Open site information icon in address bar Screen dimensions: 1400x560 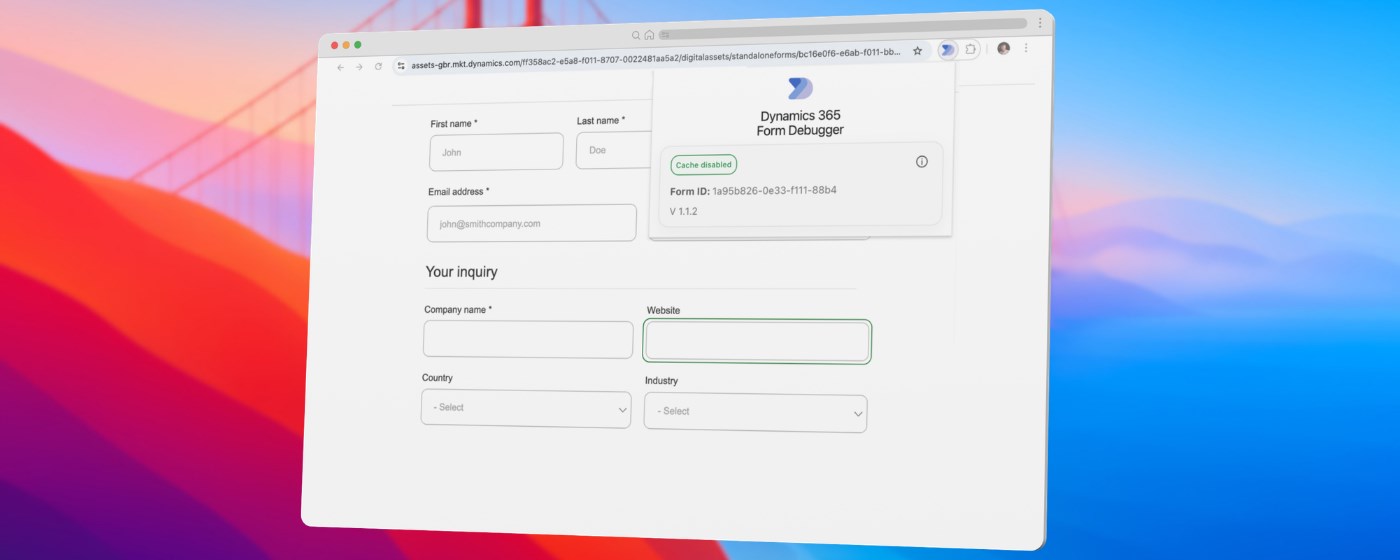401,66
